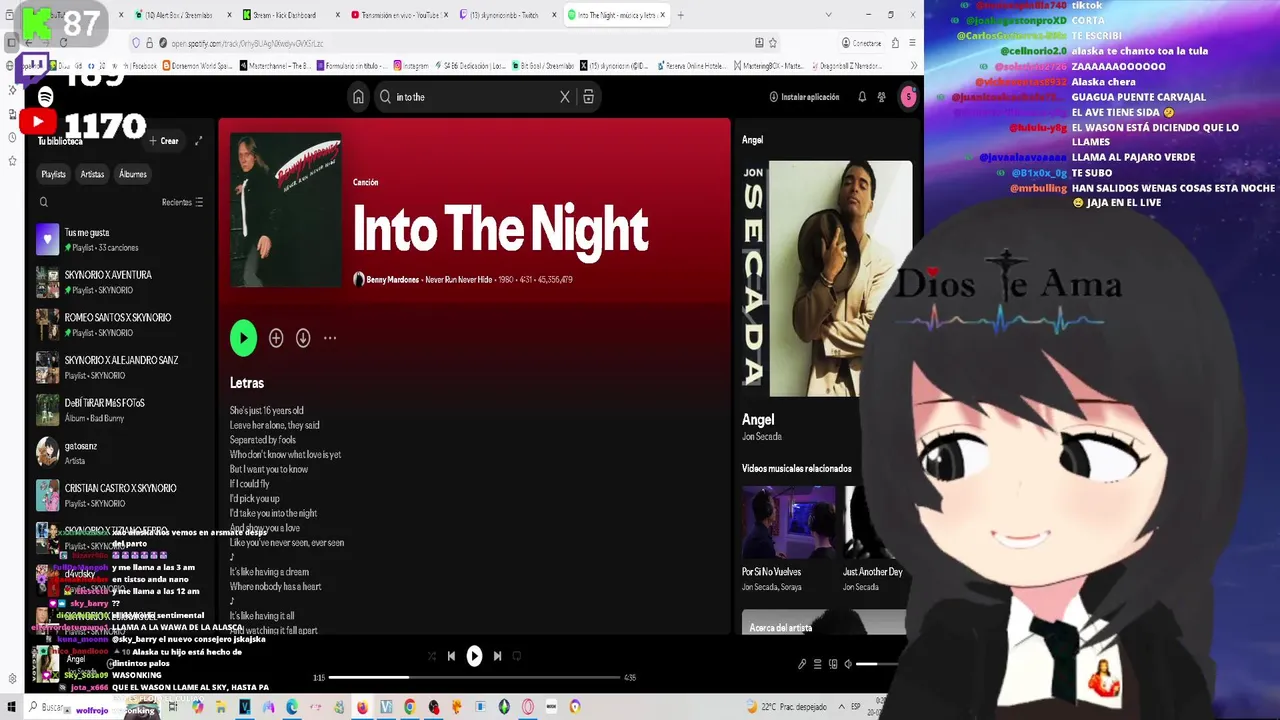Open new browser tab with plus
Image resolution: width=1280 pixels, height=720 pixels.
[x=681, y=15]
